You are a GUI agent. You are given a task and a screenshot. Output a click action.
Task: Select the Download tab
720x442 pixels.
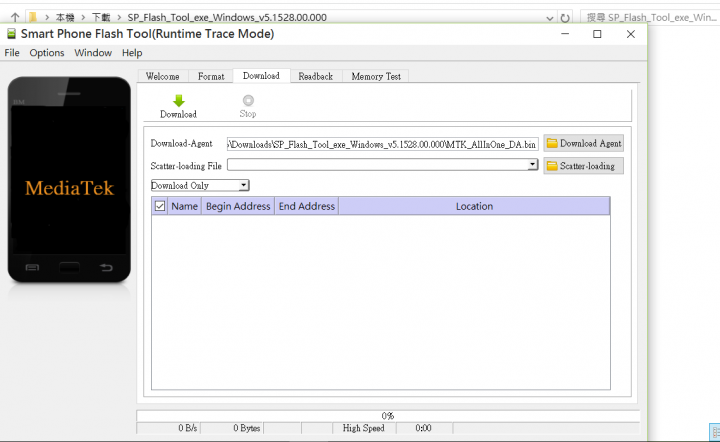(261, 76)
